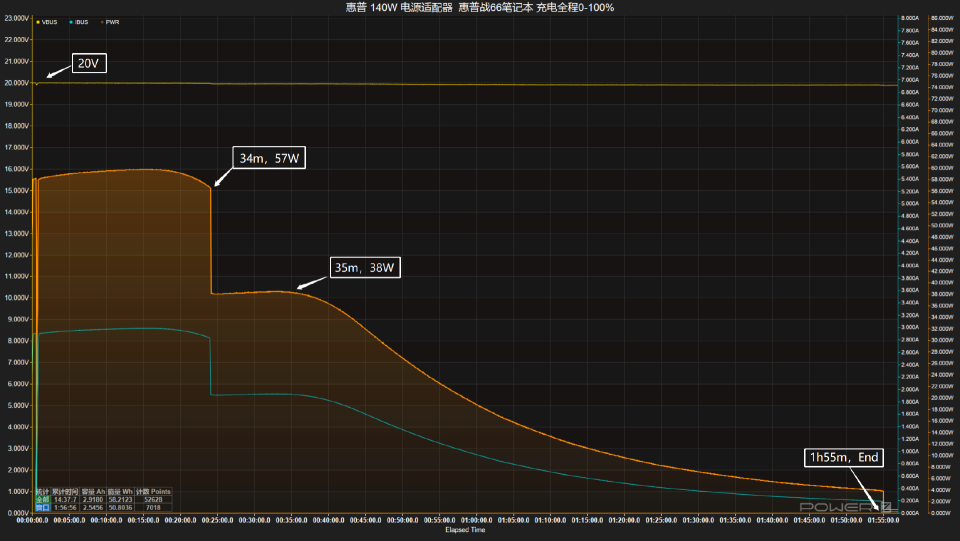Click the 容量 Ah column header
Screen dimensions: 960x541
pyautogui.click(x=93, y=491)
